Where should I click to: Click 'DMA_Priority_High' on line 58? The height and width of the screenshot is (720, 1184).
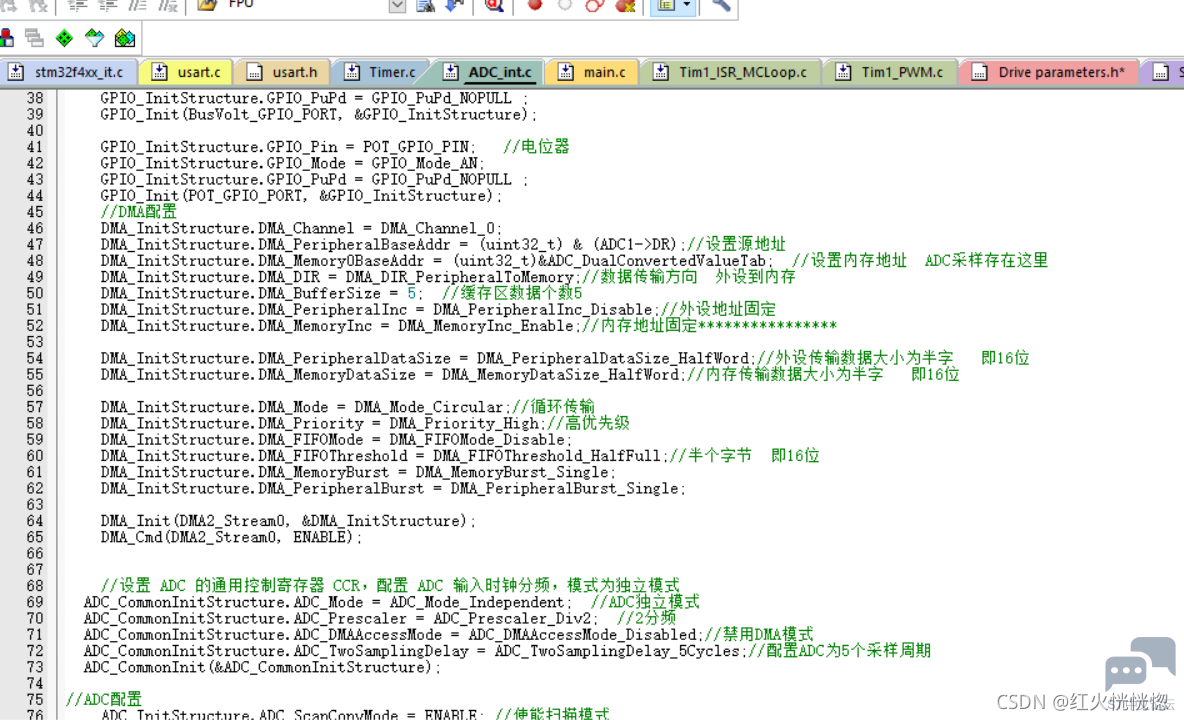464,424
